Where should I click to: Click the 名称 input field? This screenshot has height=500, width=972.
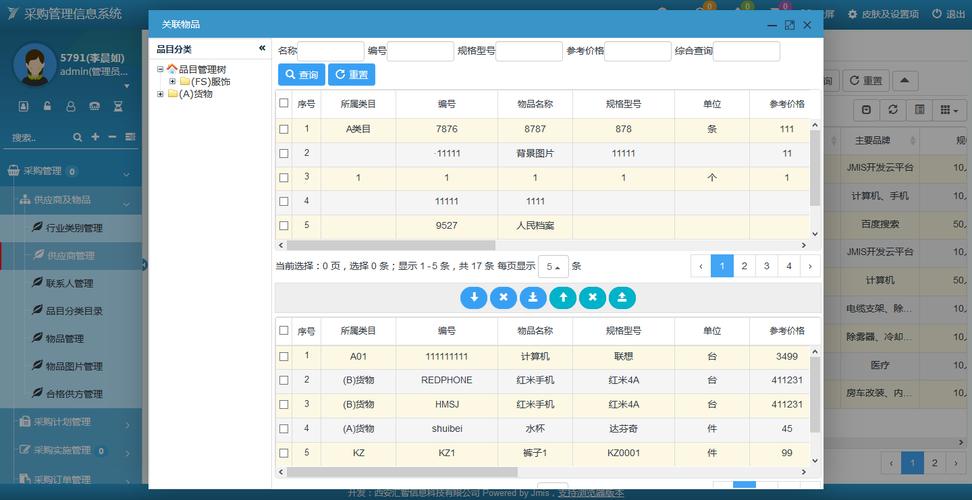tap(331, 51)
